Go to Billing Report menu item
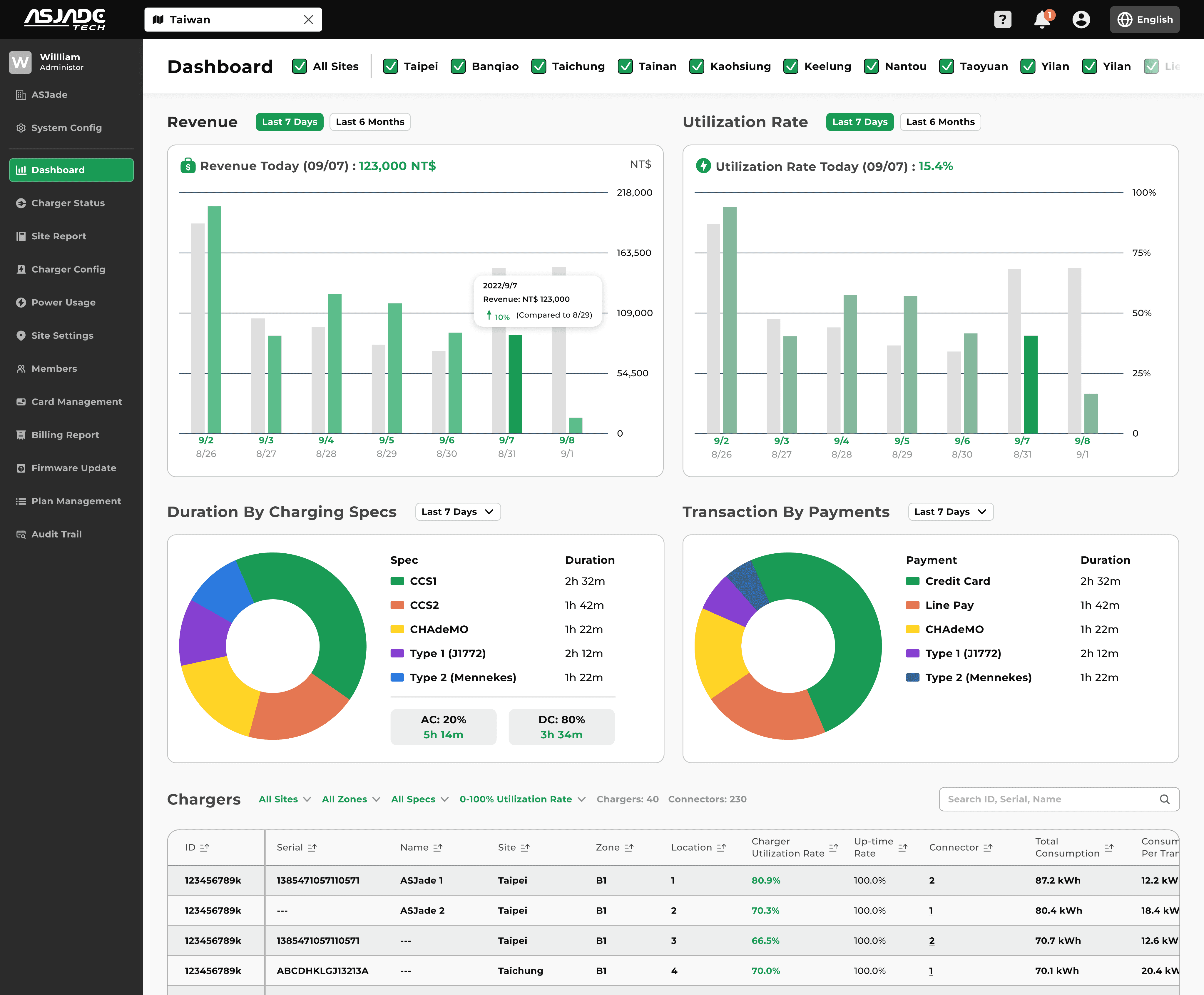 pyautogui.click(x=65, y=435)
